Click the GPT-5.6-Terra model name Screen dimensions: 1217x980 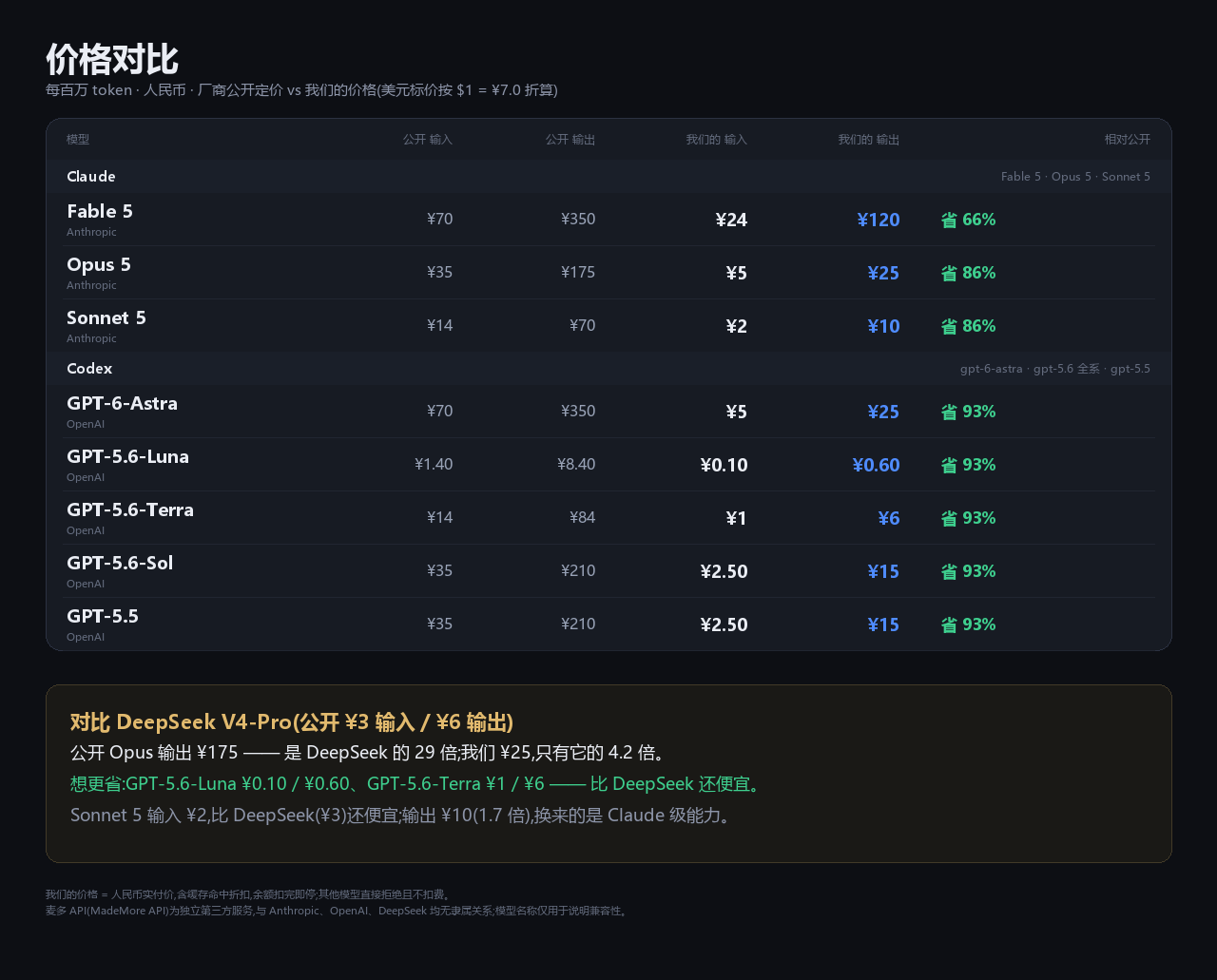point(130,509)
